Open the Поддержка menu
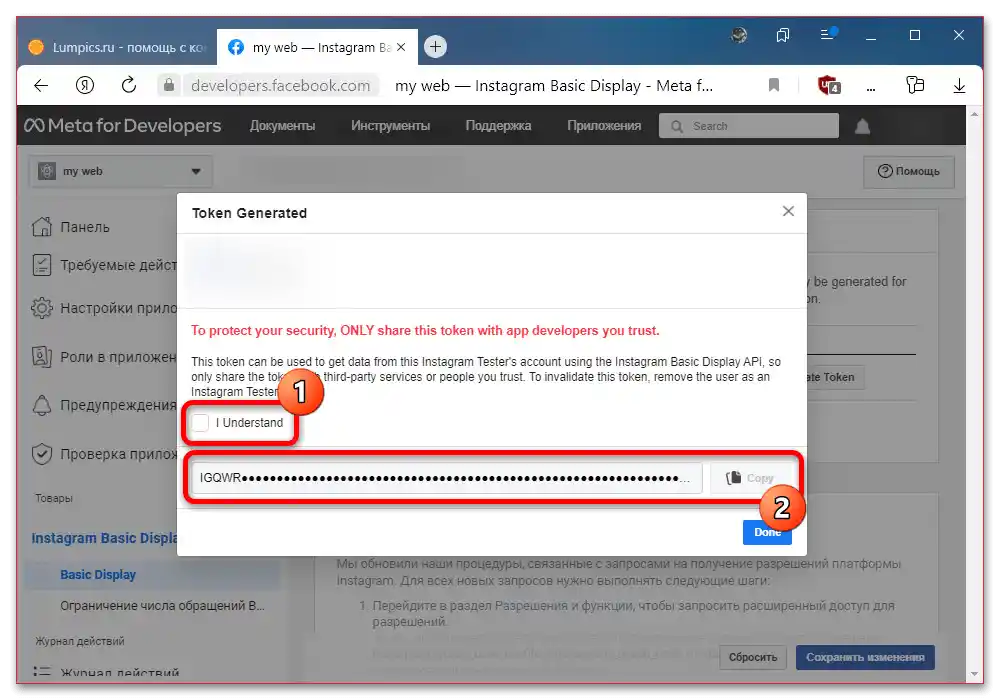The height and width of the screenshot is (700, 1000). 498,126
